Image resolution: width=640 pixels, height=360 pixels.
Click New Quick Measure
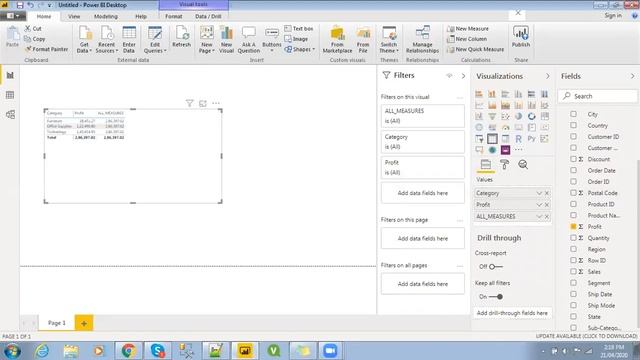pos(476,49)
